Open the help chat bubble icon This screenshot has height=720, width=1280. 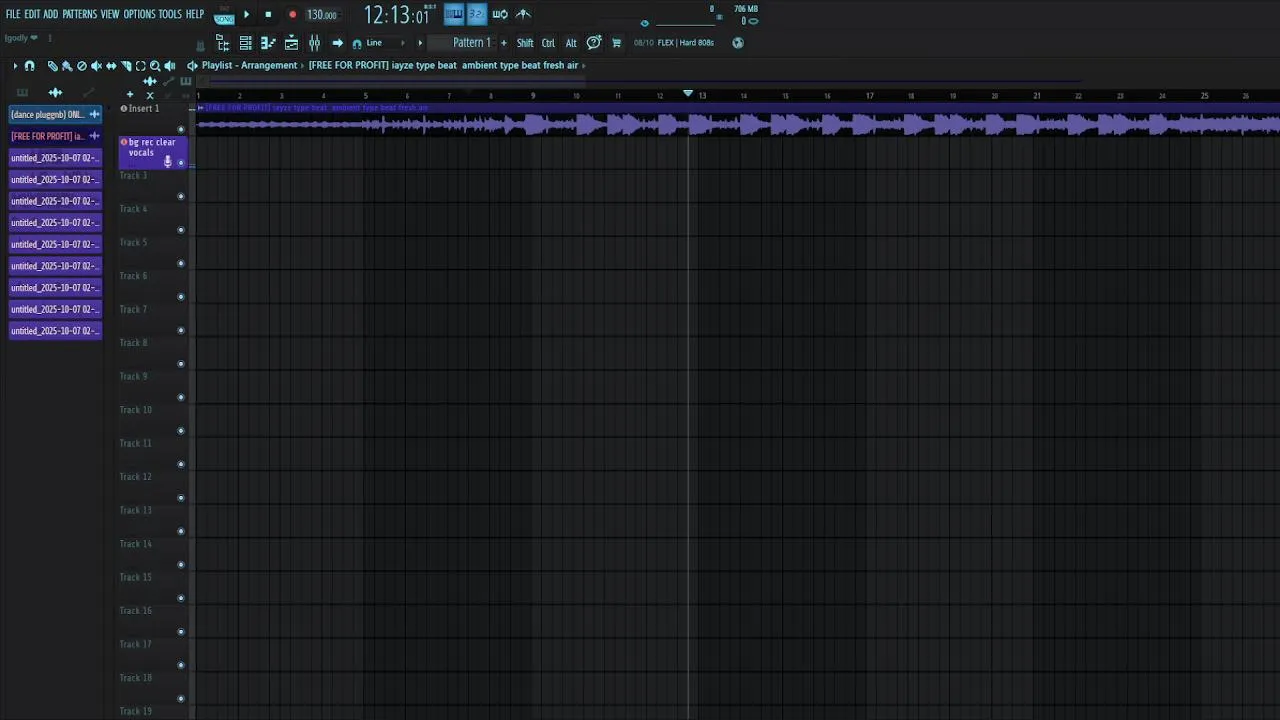click(594, 42)
